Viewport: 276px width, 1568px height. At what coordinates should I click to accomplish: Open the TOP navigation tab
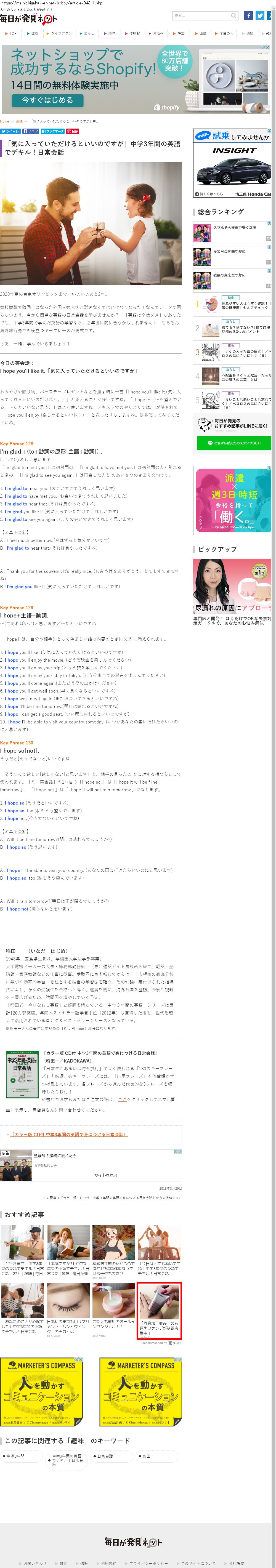[11, 33]
